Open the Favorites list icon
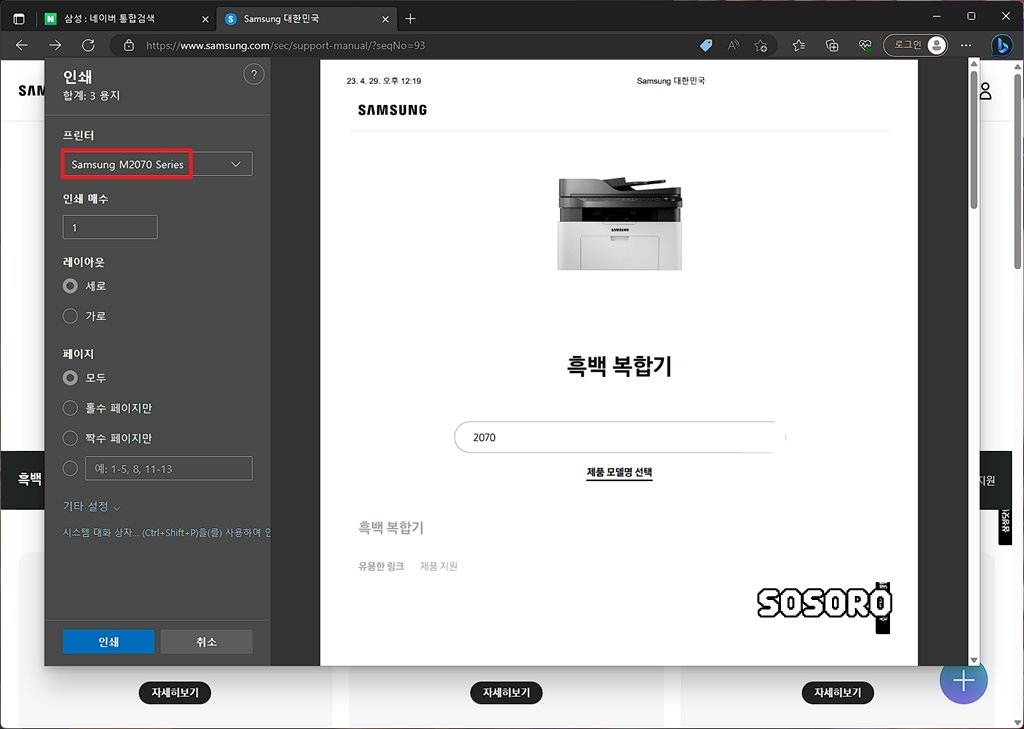The image size is (1024, 729). pos(798,45)
